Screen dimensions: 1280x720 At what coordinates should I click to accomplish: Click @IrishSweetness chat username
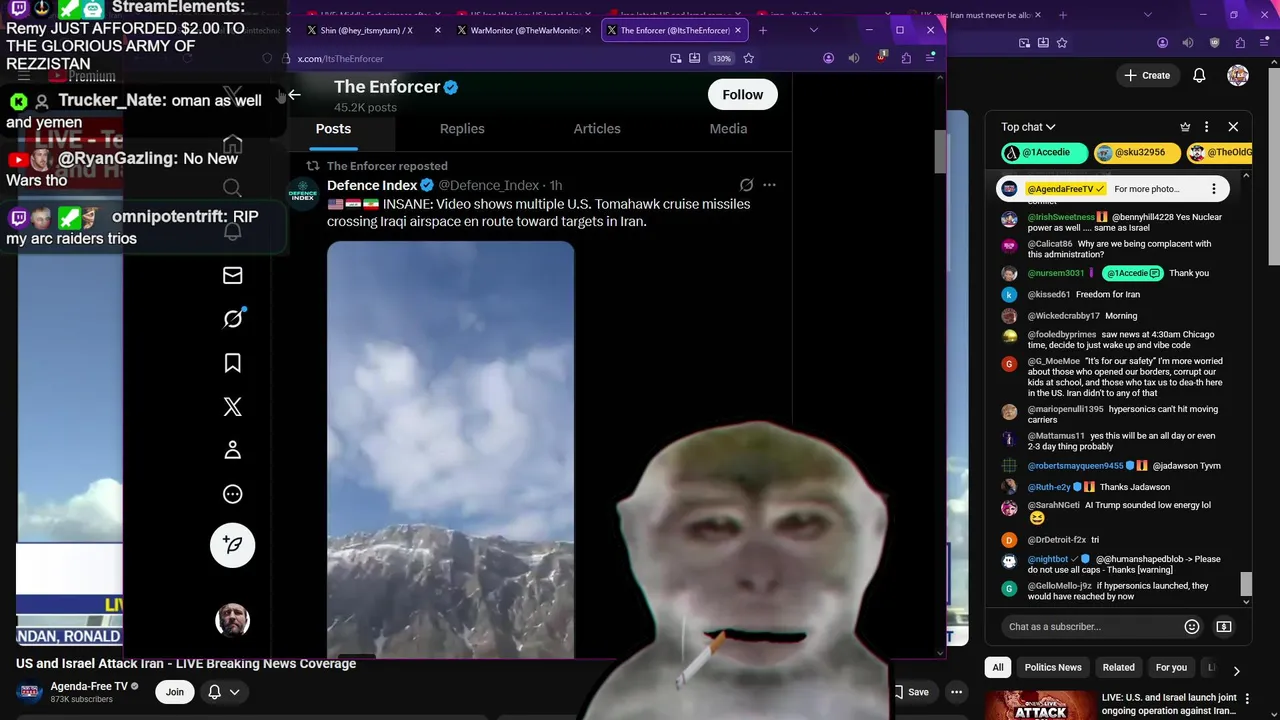click(1060, 217)
